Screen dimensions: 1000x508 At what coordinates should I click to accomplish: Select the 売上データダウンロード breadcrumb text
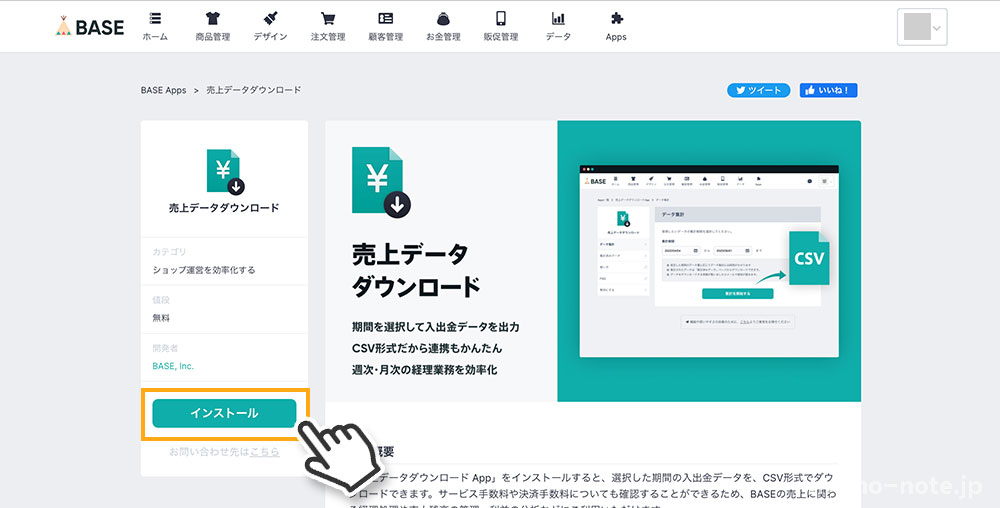pos(254,91)
